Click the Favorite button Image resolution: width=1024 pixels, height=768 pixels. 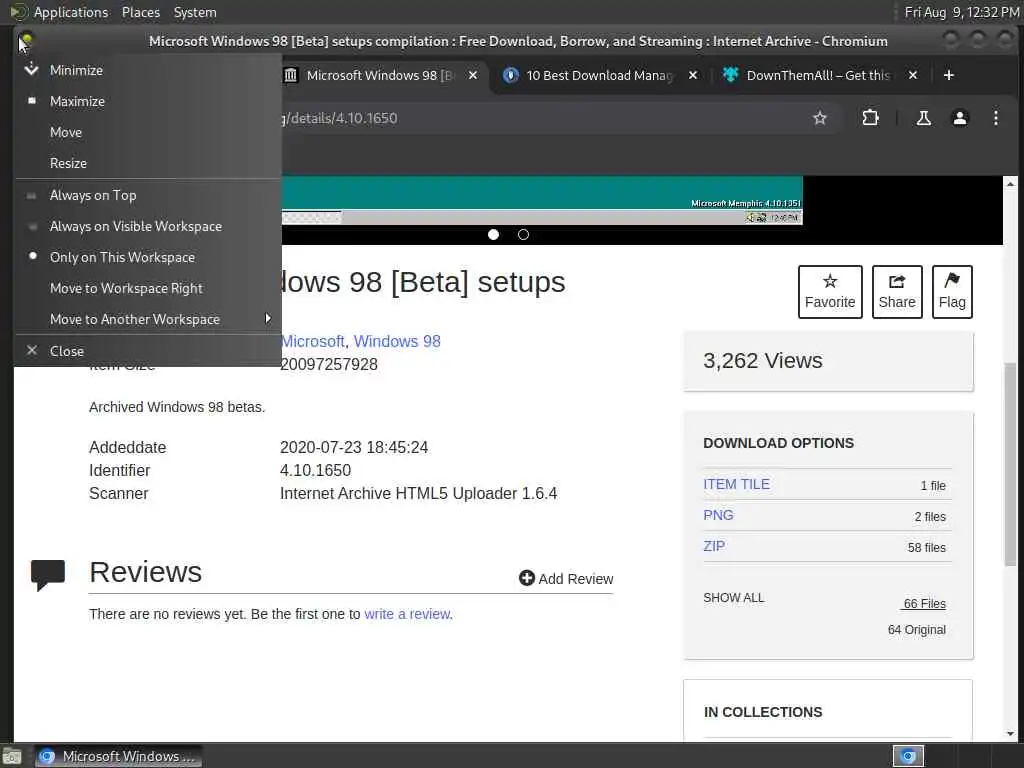(x=830, y=292)
